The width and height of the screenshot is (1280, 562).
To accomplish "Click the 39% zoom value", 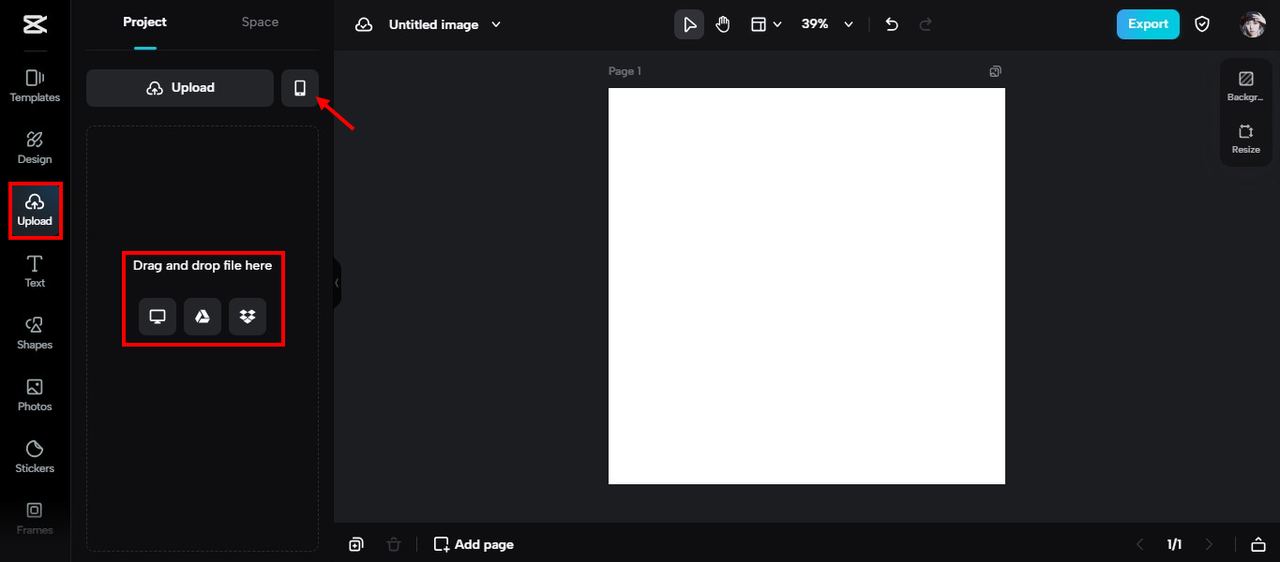I will (x=815, y=24).
